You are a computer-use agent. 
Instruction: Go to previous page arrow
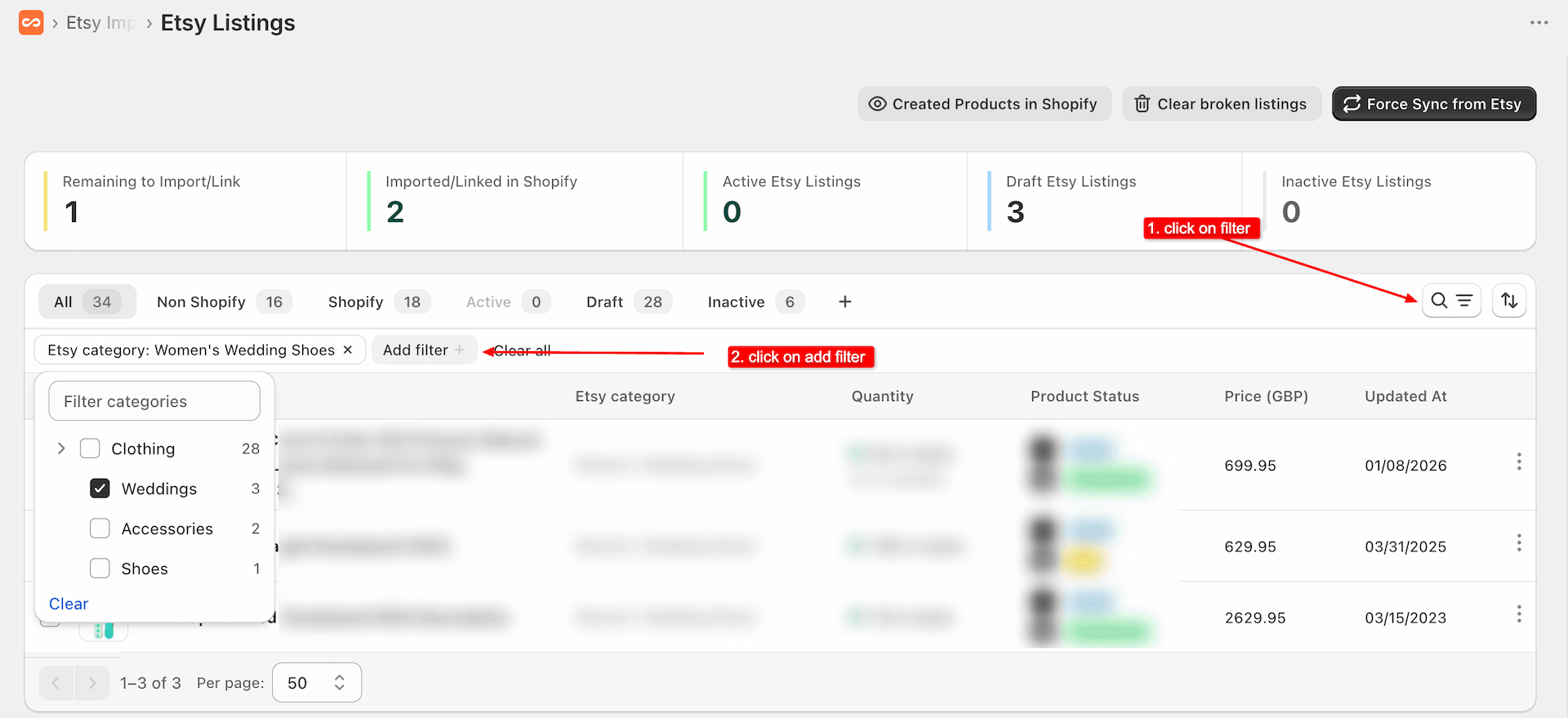(x=56, y=683)
